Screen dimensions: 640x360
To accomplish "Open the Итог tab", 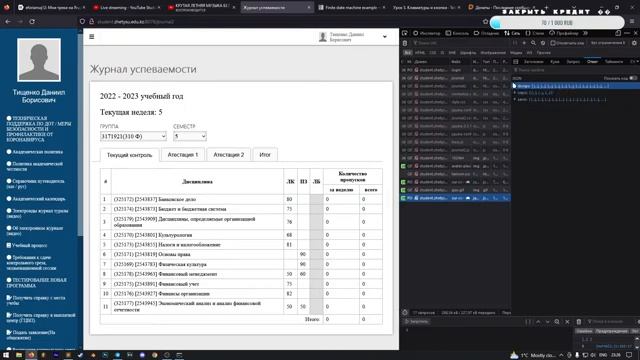I will coord(265,155).
